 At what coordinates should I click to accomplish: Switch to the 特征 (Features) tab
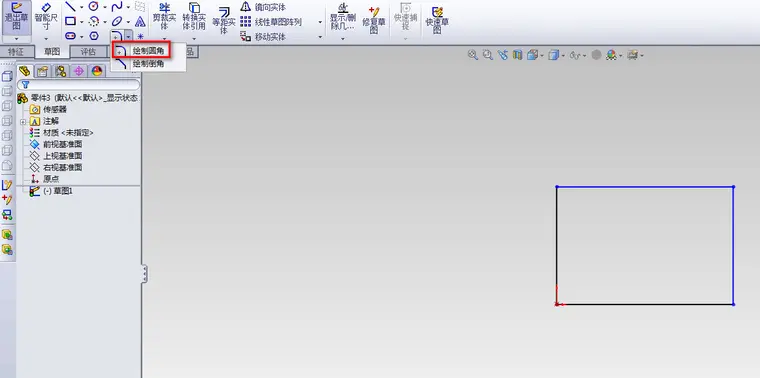[16, 52]
